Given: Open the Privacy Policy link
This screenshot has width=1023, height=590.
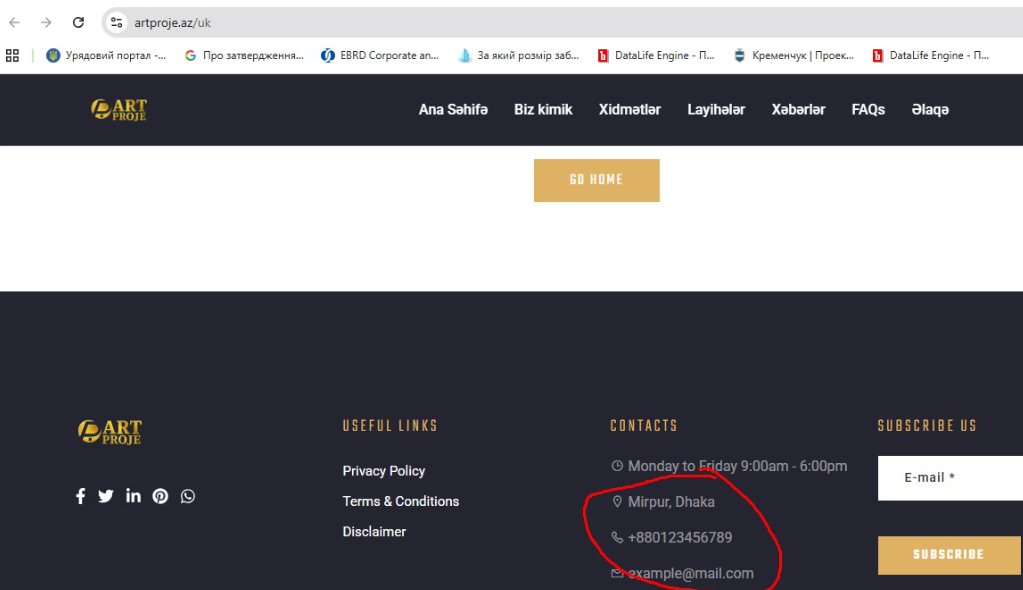Looking at the screenshot, I should pyautogui.click(x=384, y=471).
